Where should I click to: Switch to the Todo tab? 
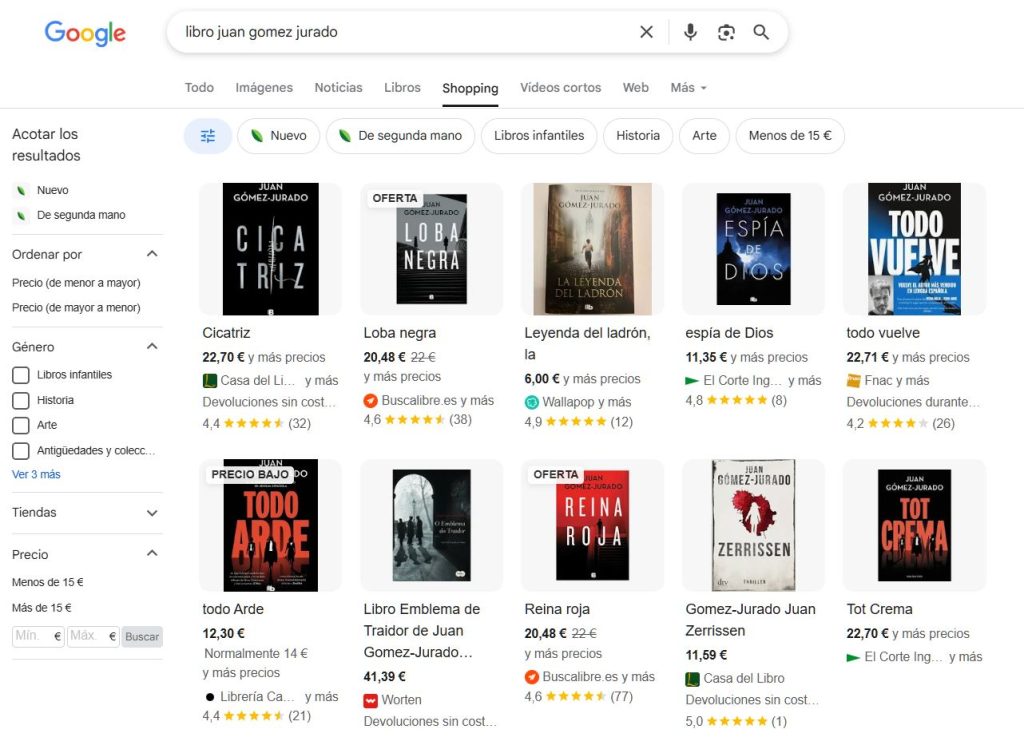pyautogui.click(x=199, y=88)
